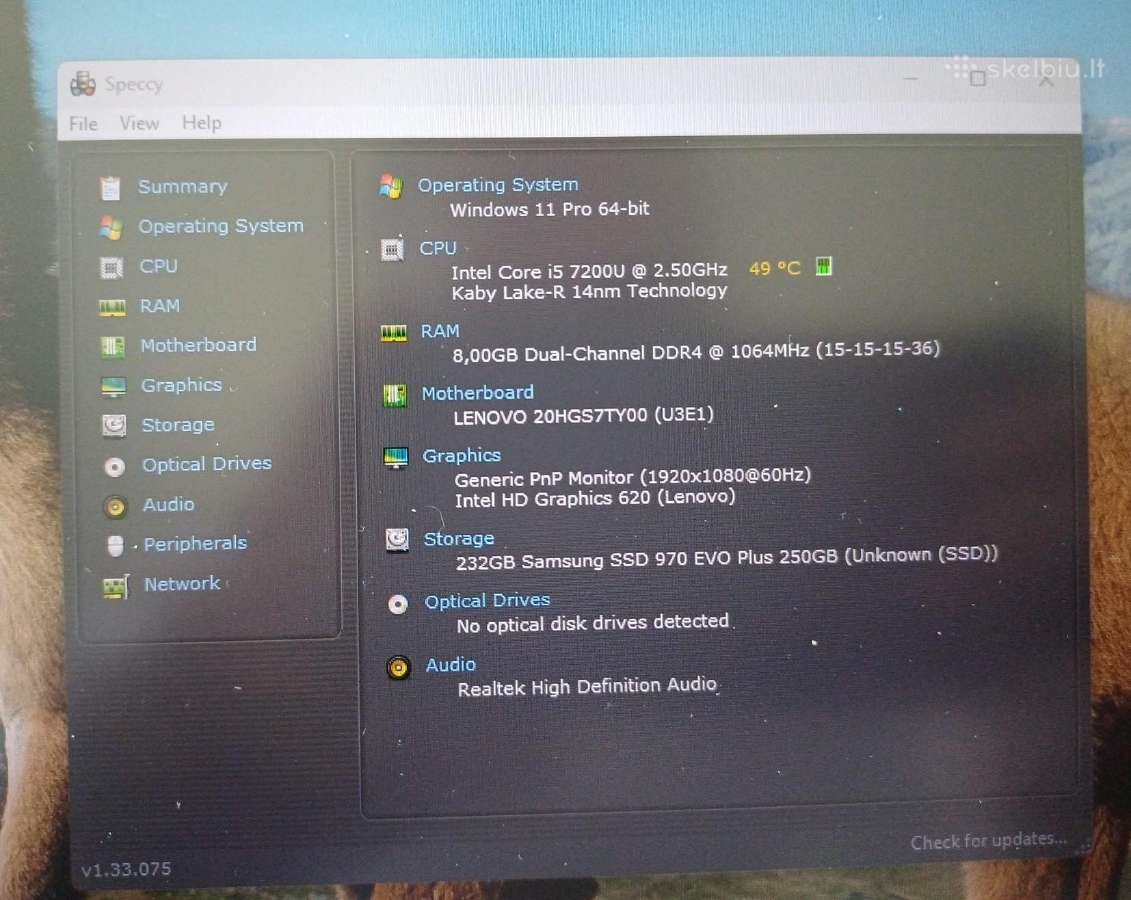Open the File menu
The image size is (1131, 900).
pos(83,124)
